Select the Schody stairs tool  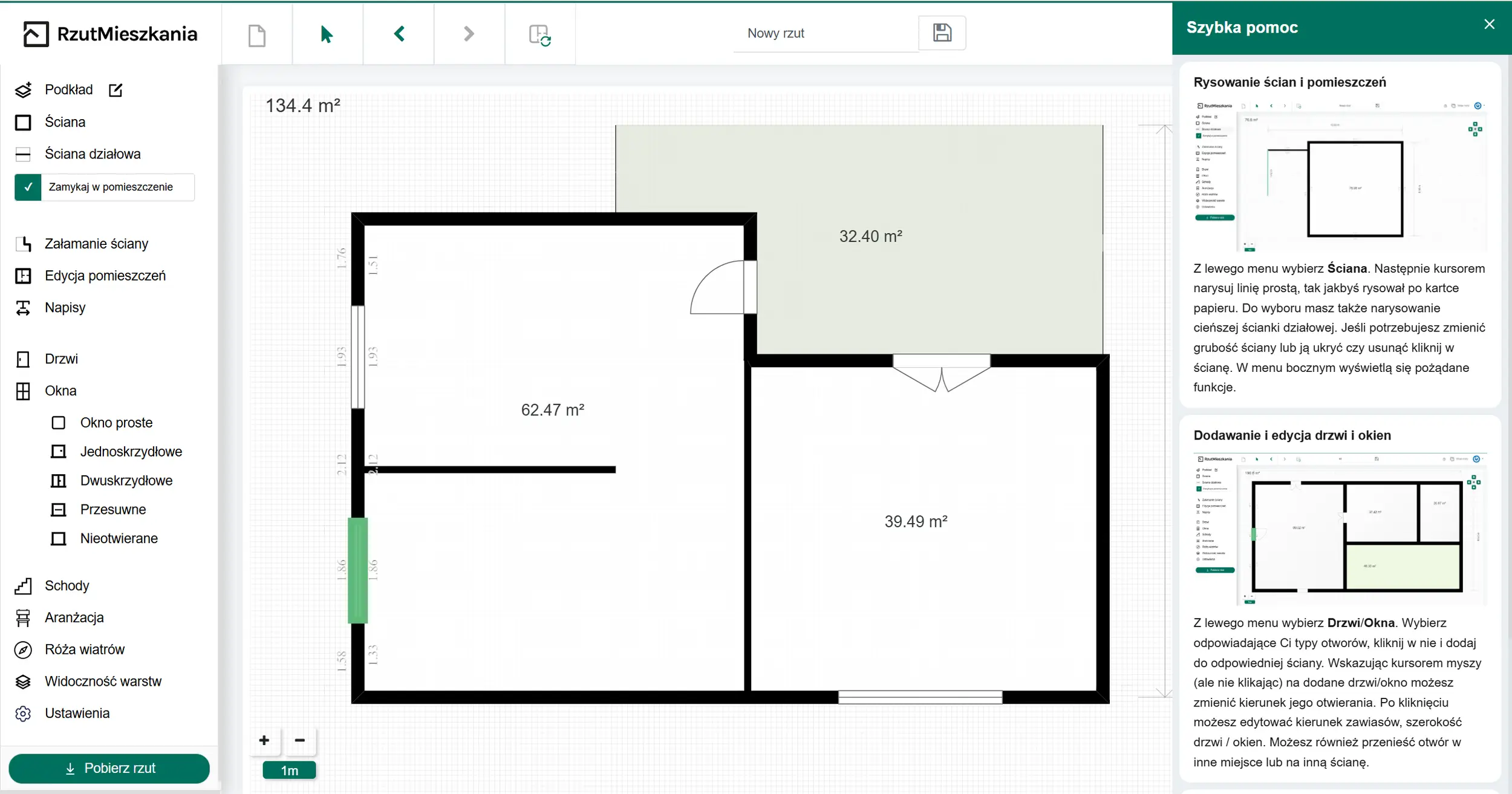point(67,585)
